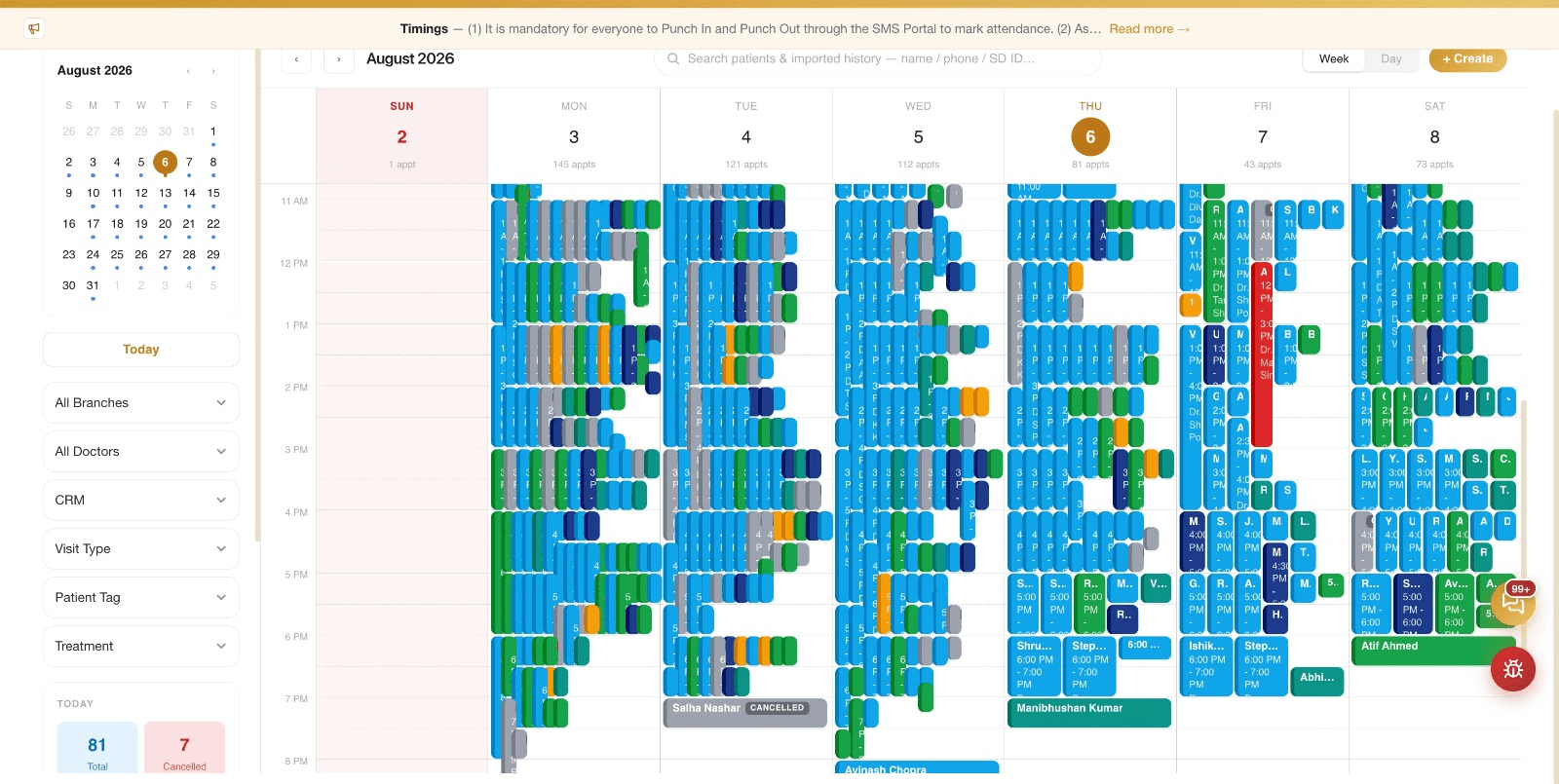Switch calendar to Week view
Image resolution: width=1559 pixels, height=784 pixels.
tap(1334, 59)
